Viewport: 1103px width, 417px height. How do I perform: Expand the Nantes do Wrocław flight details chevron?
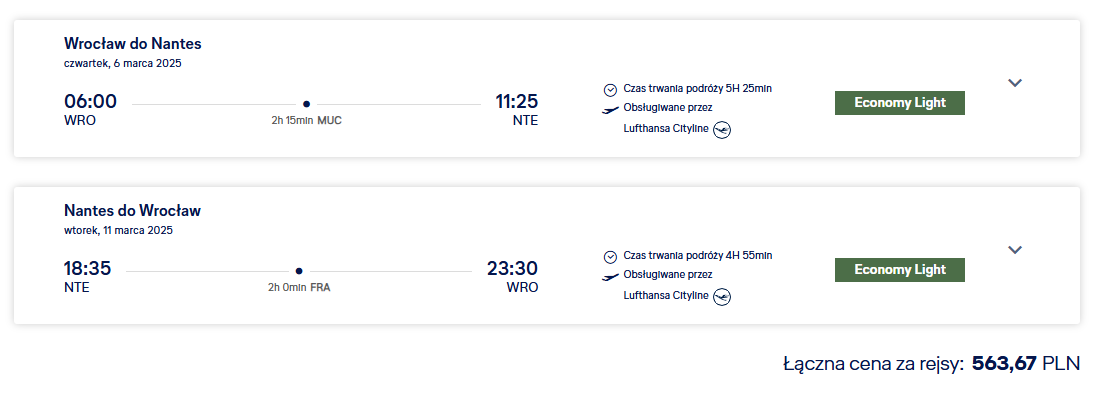1014,250
